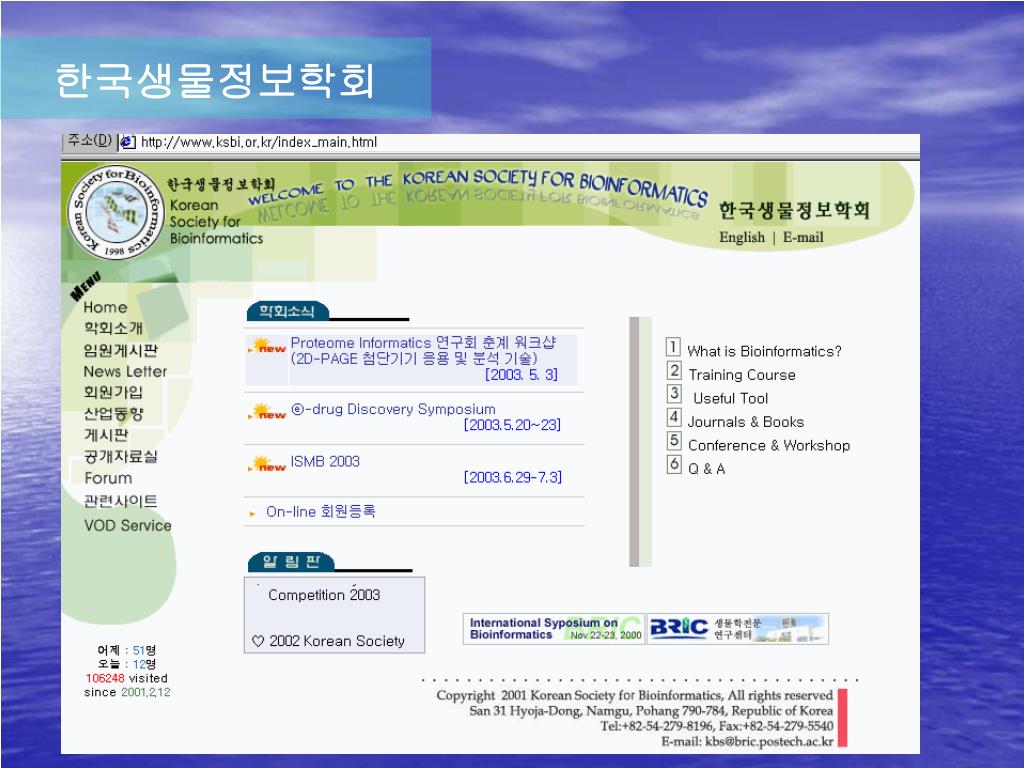Open the What is Bioinformatics? link
The image size is (1024, 768).
pos(764,351)
